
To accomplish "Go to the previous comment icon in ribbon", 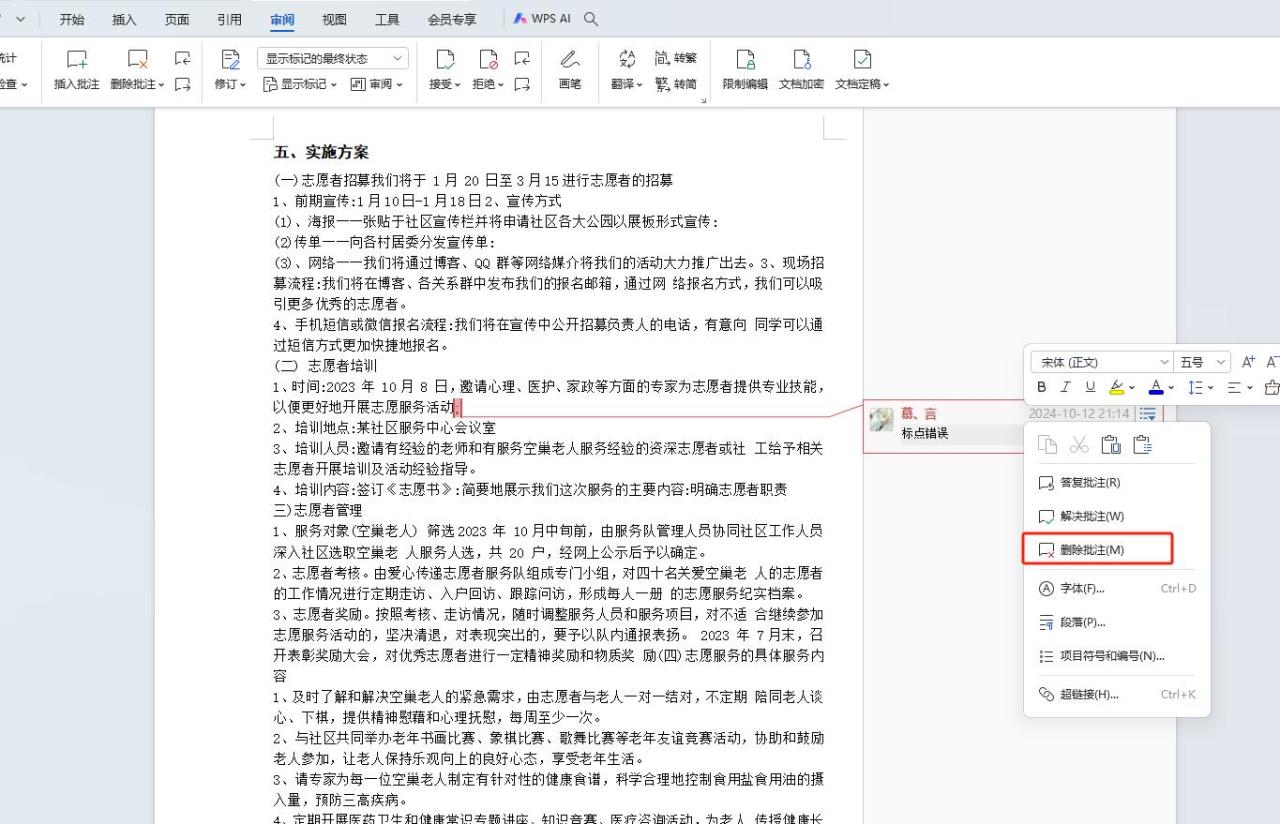I will coord(182,59).
